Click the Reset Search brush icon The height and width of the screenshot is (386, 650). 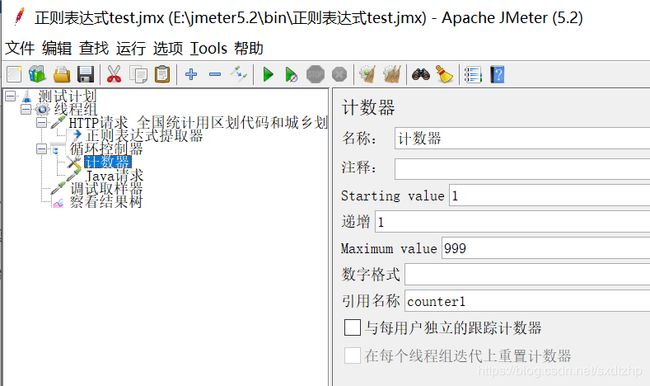[x=444, y=75]
